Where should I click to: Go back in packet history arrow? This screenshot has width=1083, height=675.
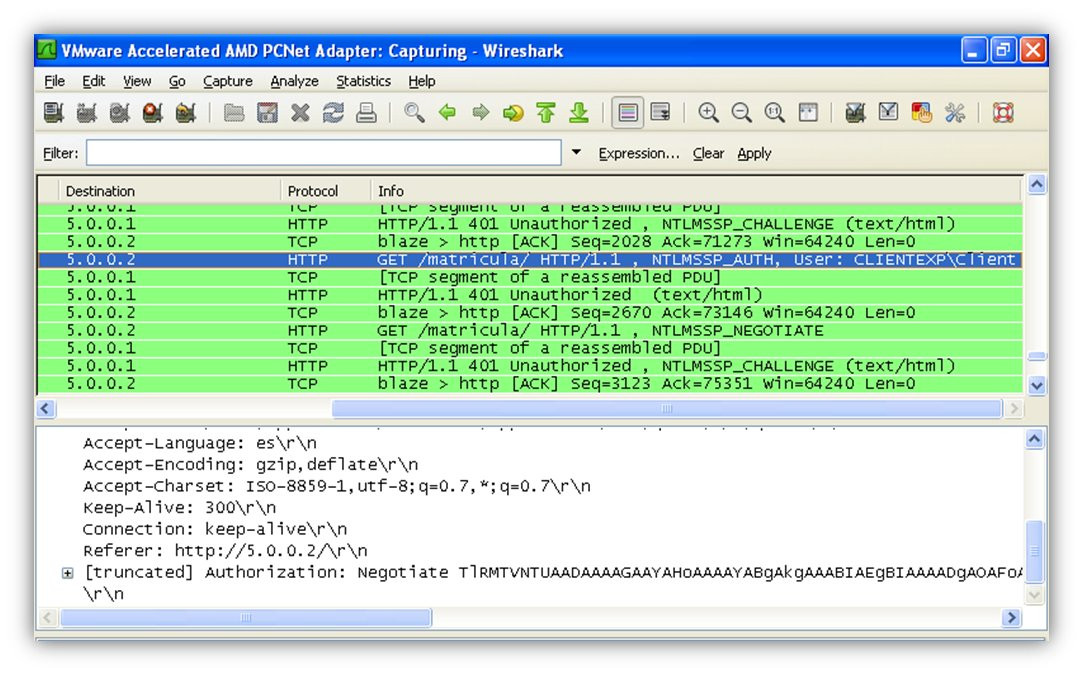(x=448, y=112)
